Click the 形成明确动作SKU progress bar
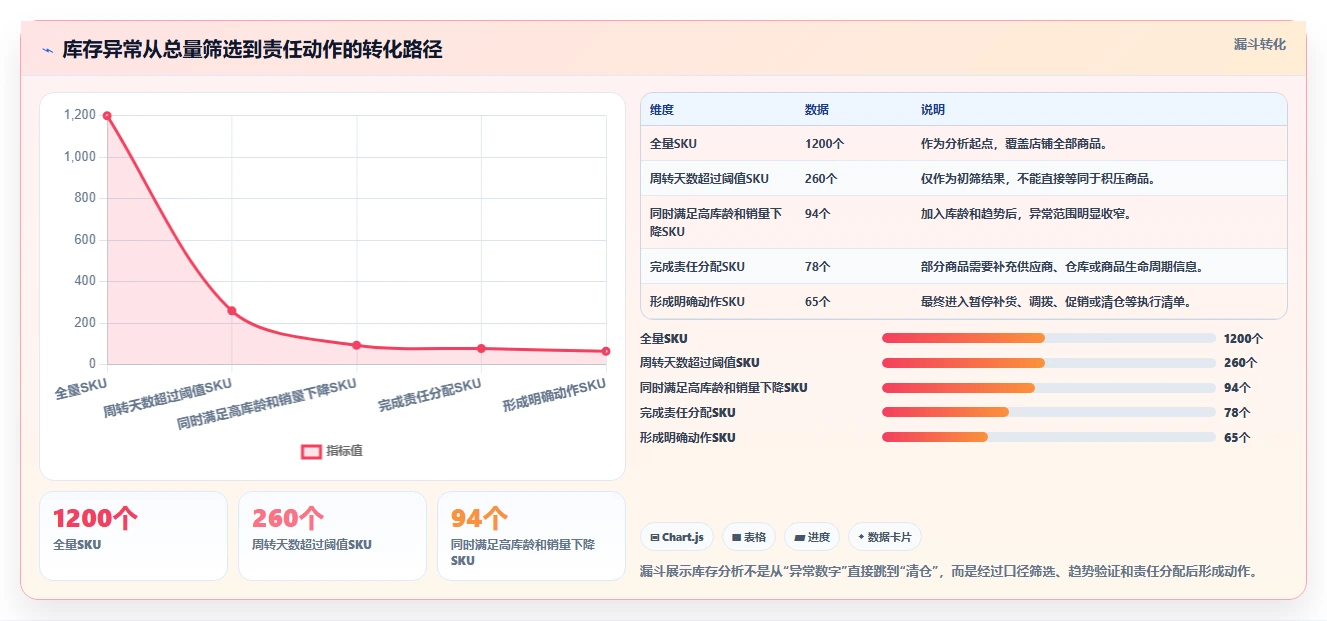The image size is (1327, 621). point(1049,437)
